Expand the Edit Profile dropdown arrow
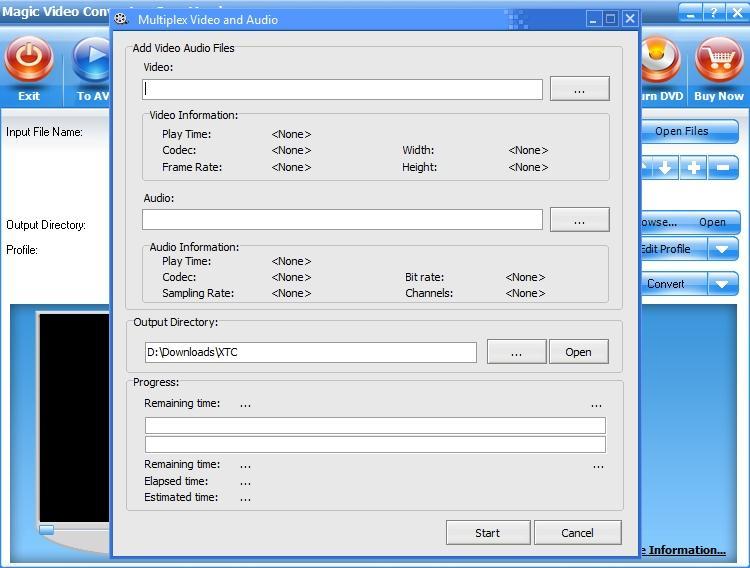Image resolution: width=750 pixels, height=568 pixels. tap(722, 249)
